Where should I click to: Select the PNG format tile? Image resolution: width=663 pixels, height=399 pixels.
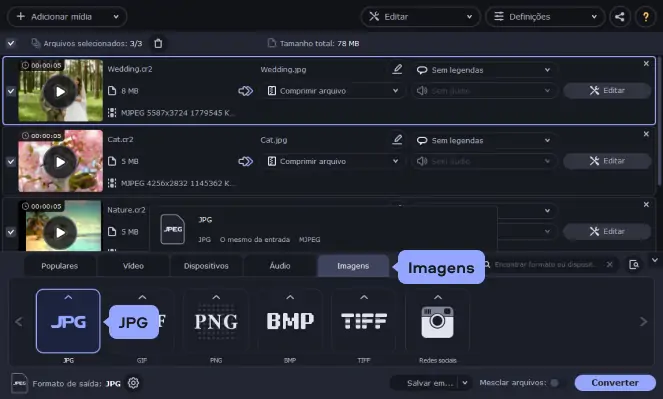pos(216,321)
